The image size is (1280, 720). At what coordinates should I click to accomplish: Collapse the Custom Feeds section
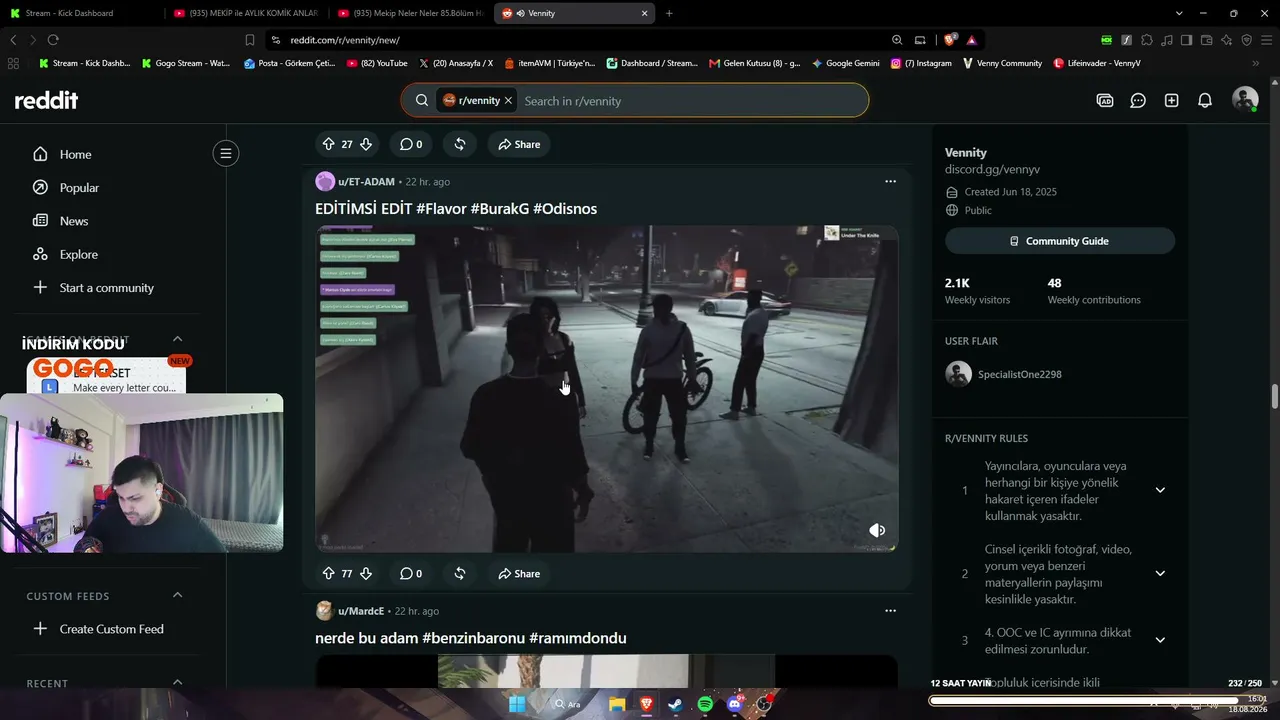click(177, 595)
